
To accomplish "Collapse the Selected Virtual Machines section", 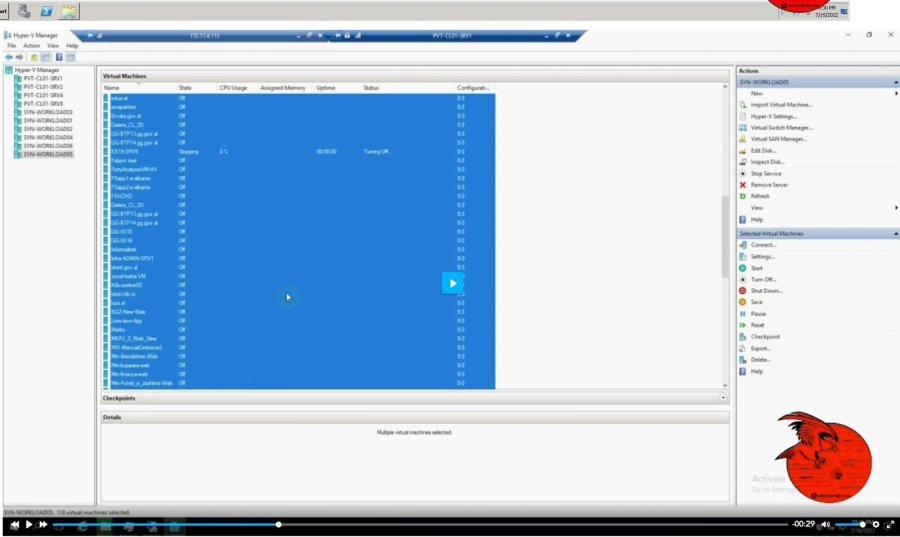I will click(896, 234).
